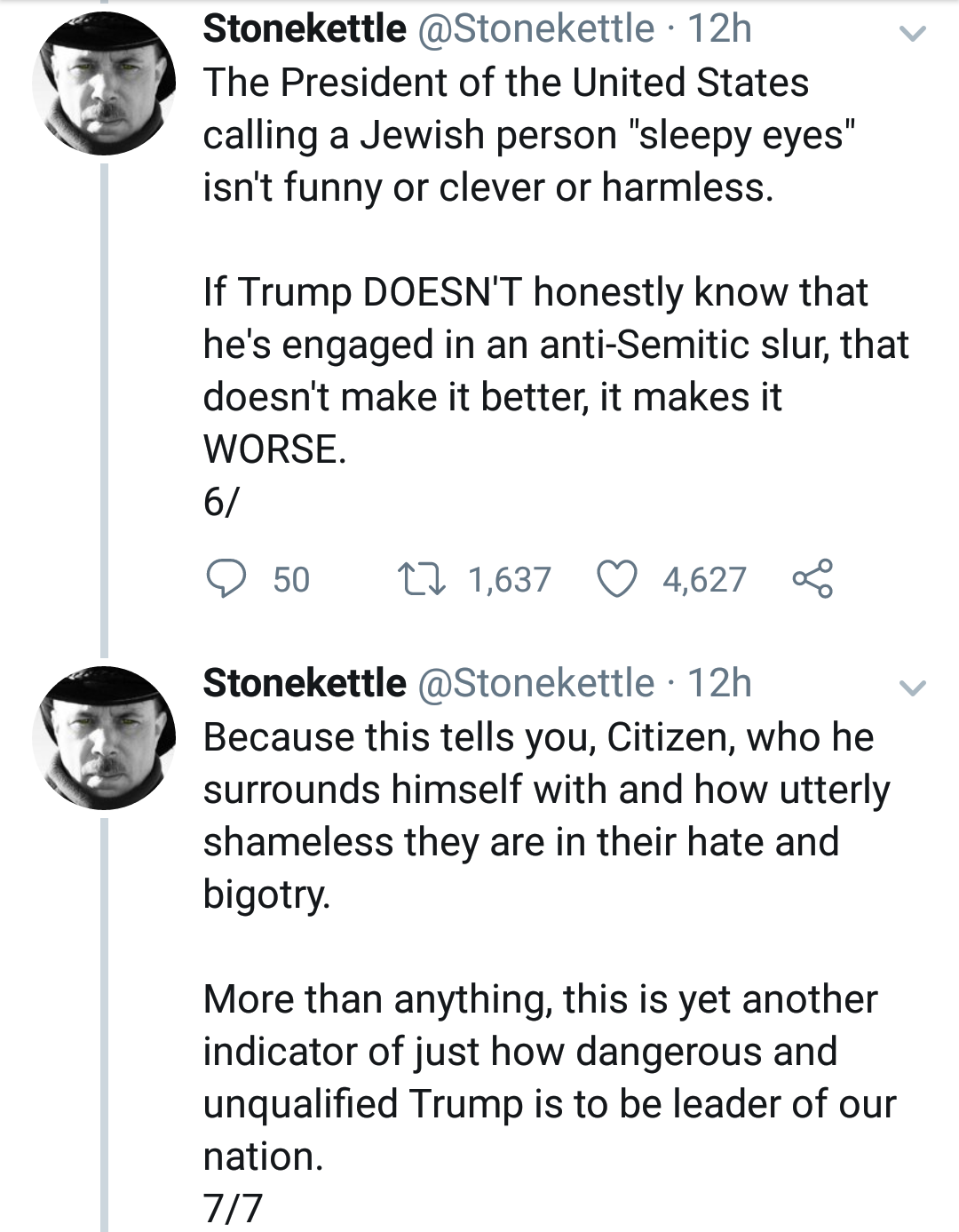Select the @Stonekettle handle on the 7/7 tweet

coord(535,683)
